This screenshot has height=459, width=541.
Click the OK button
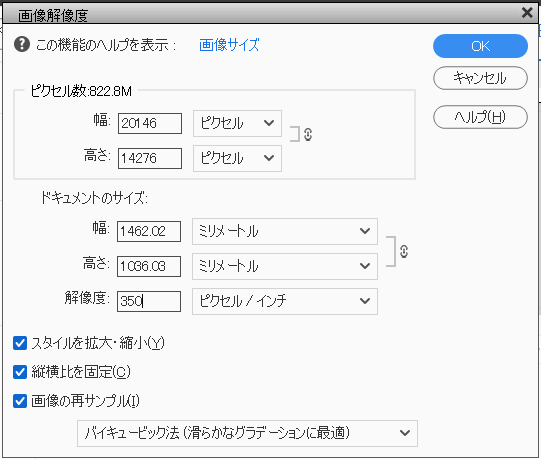(x=480, y=46)
